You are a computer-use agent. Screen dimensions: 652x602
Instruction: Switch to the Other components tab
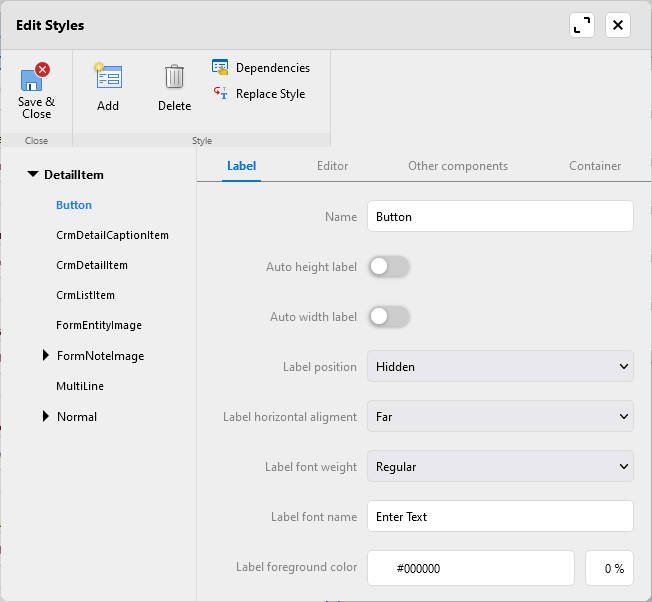(x=458, y=166)
